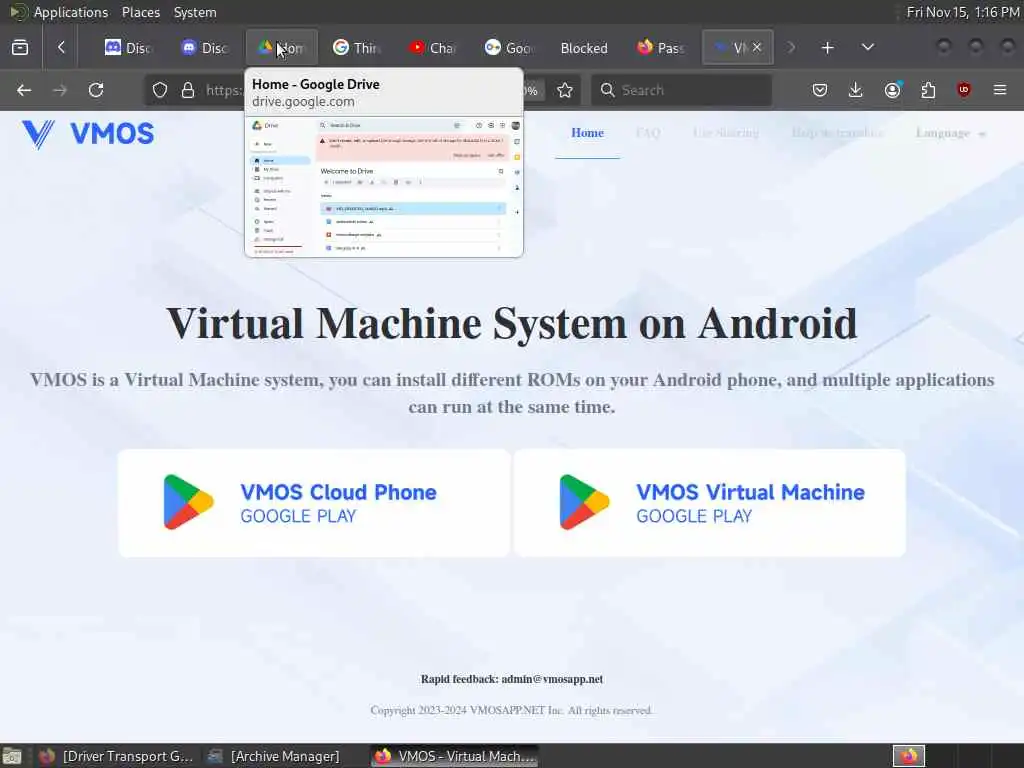Switch to the Firefox 'Pass' tab

[661, 48]
